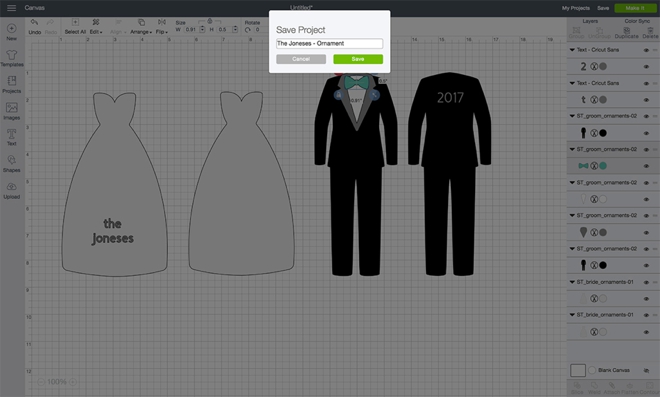
Task: Collapse the first ST_groom_ornaments-02 group
Action: 572,116
